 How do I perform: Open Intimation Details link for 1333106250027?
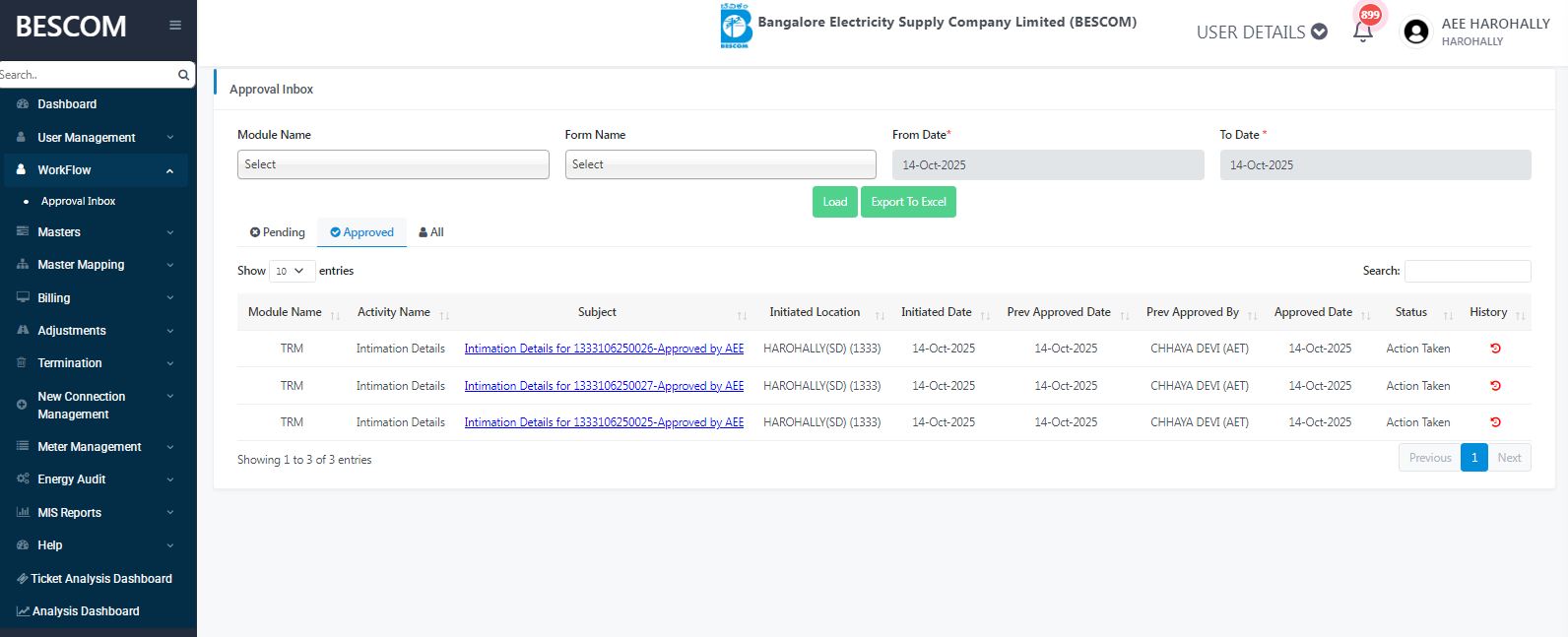pyautogui.click(x=604, y=386)
